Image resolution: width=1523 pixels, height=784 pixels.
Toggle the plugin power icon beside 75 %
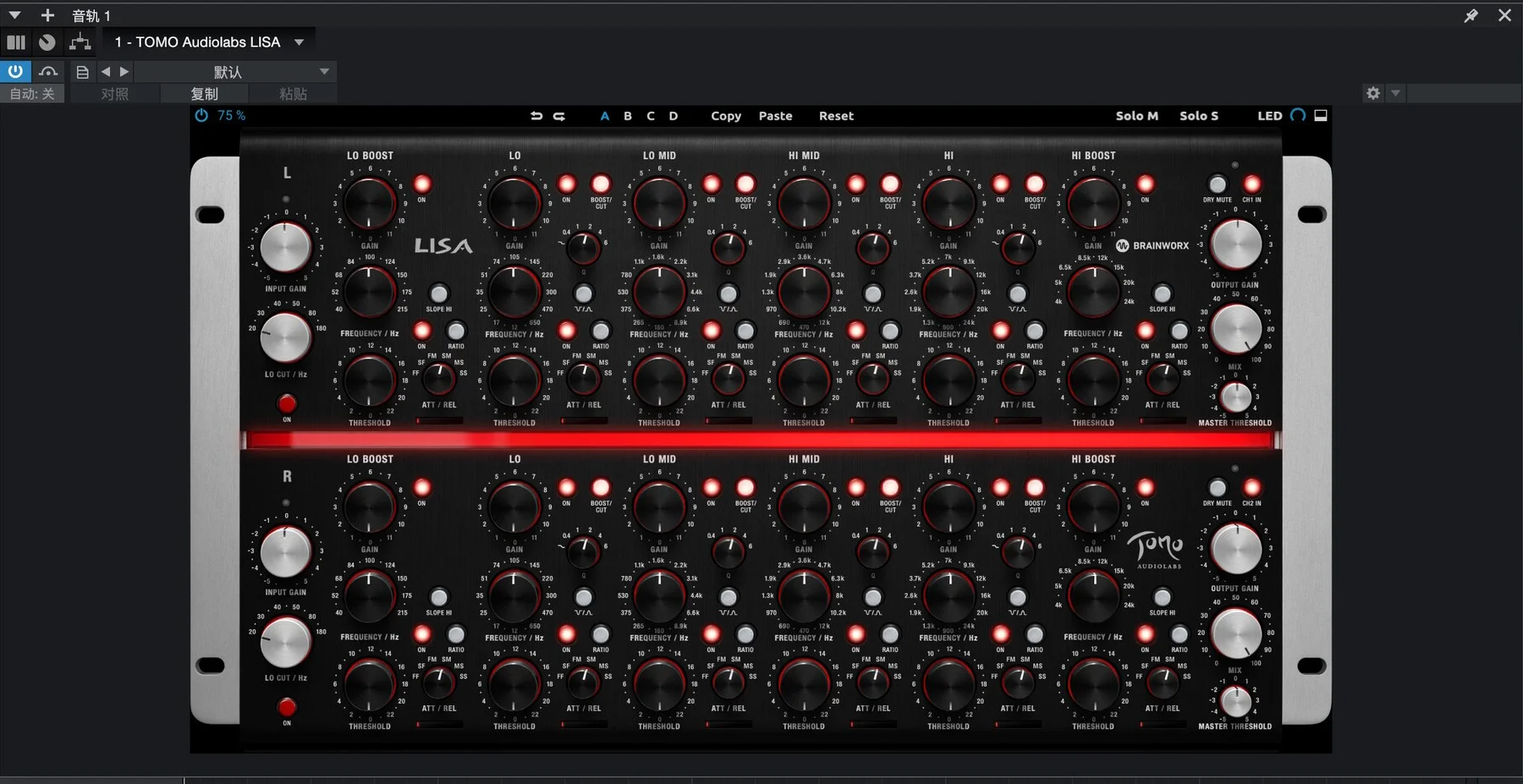coord(201,115)
